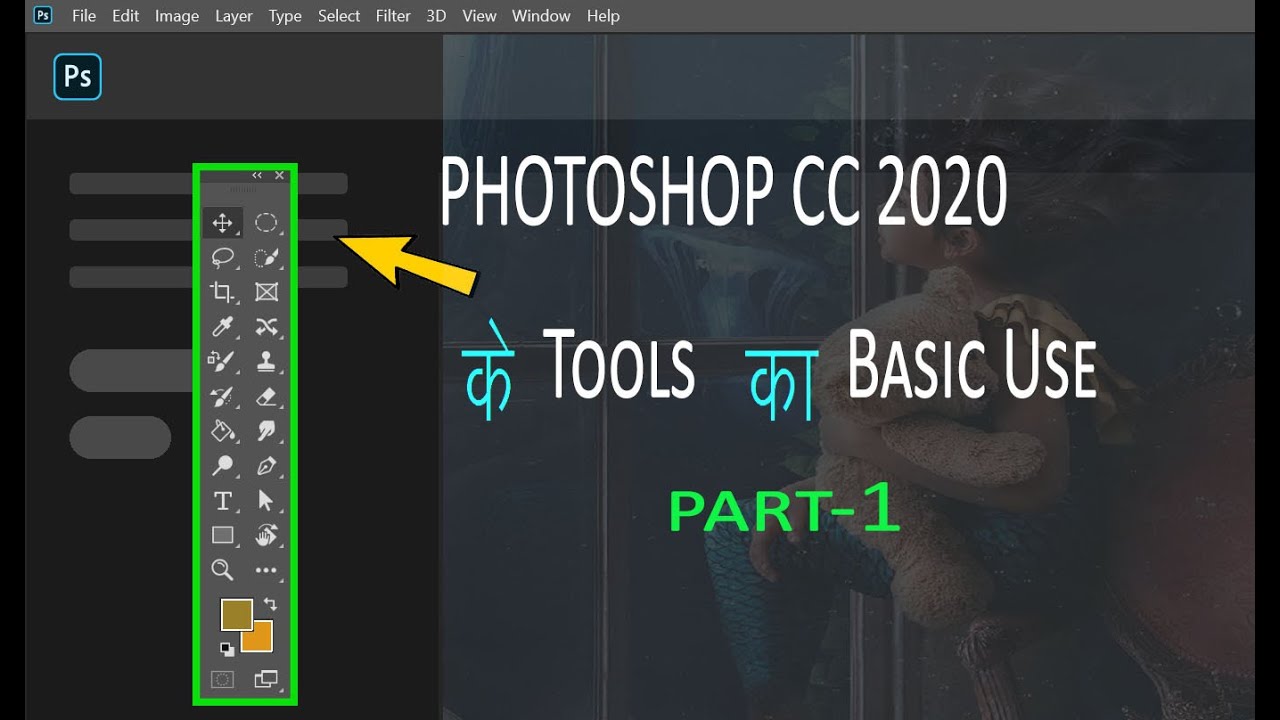1280x720 pixels.
Task: Select the Content-Aware Move tool
Action: [265, 327]
